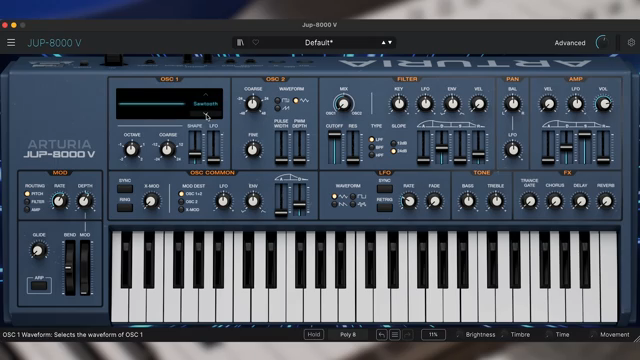Viewport: 640px width, 360px height.
Task: Open the Default* preset name dropdown
Action: pos(319,42)
